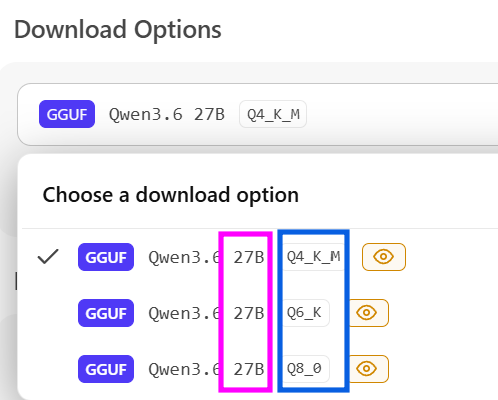Screen dimensions: 498x400
Task: Click the 27B label in the Q6_K row
Action: 249,313
